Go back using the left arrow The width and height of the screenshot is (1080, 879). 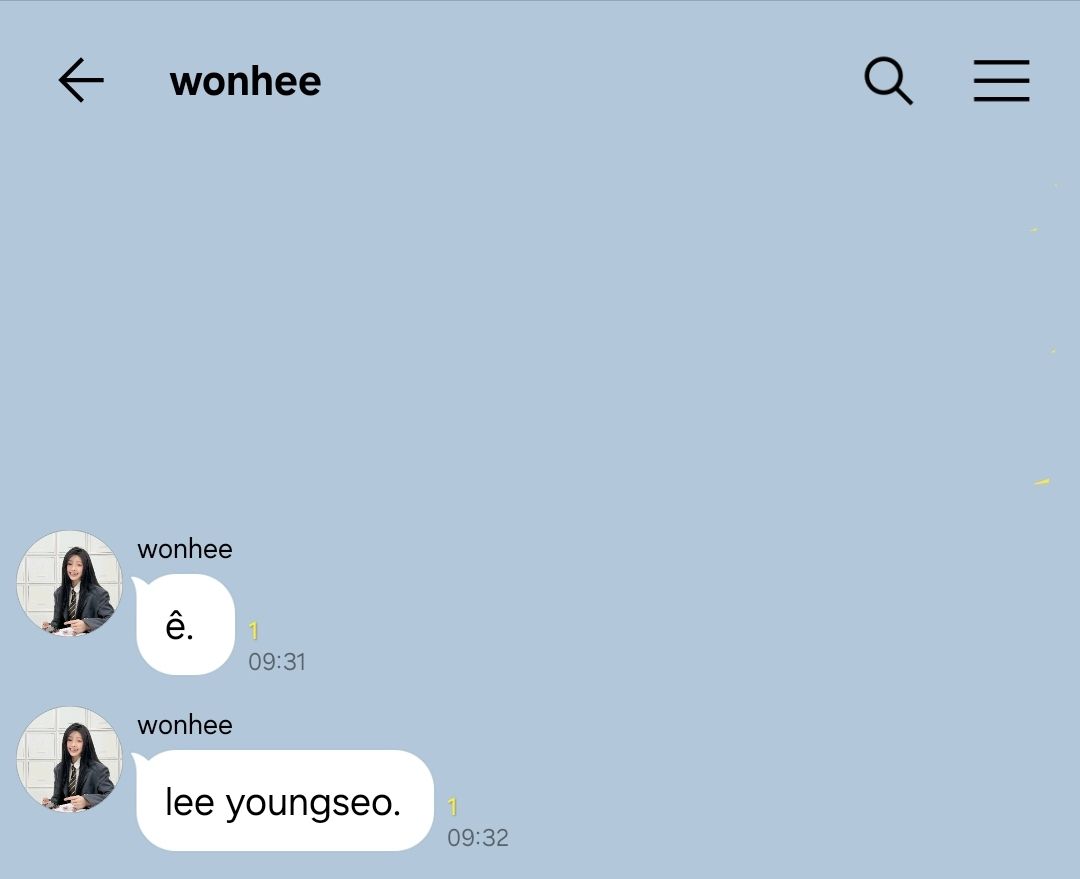click(81, 81)
